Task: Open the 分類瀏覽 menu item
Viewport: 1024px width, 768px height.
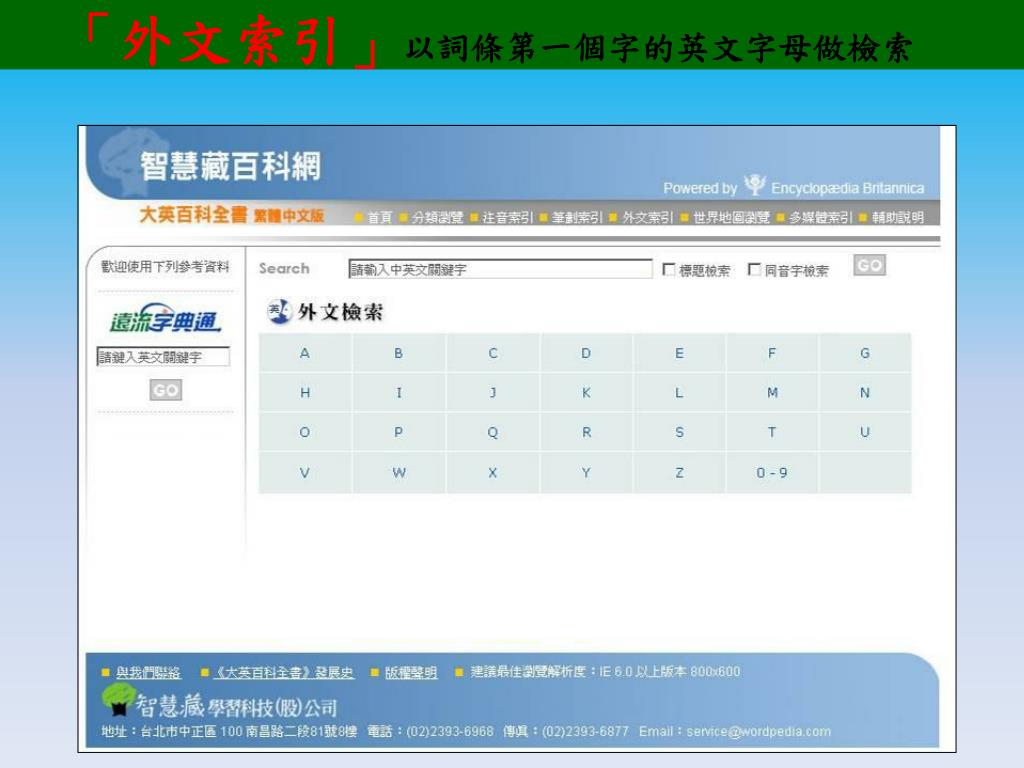Action: (x=437, y=217)
